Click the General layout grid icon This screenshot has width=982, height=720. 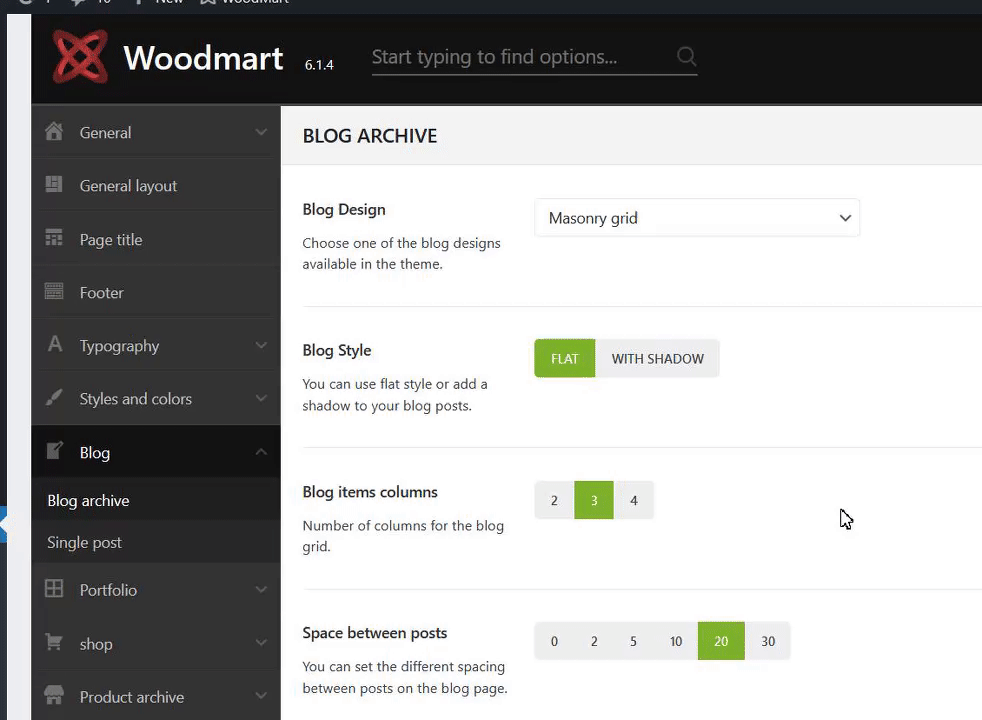[x=54, y=185]
